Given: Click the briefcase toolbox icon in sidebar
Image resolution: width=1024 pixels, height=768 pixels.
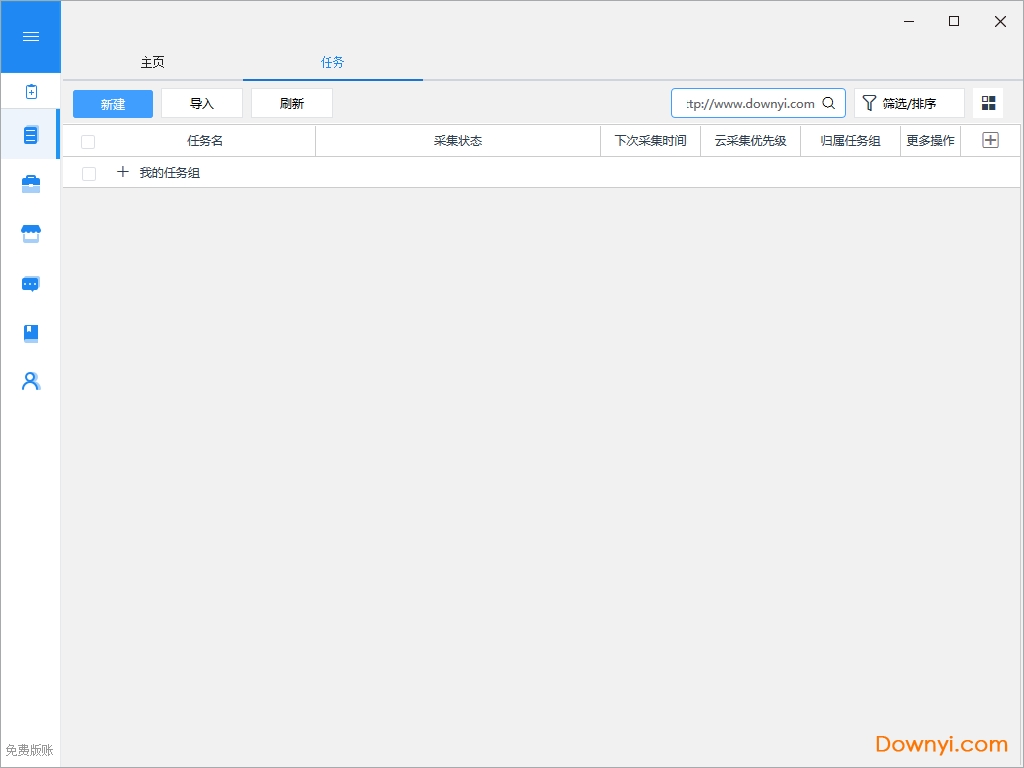Looking at the screenshot, I should pos(30,183).
